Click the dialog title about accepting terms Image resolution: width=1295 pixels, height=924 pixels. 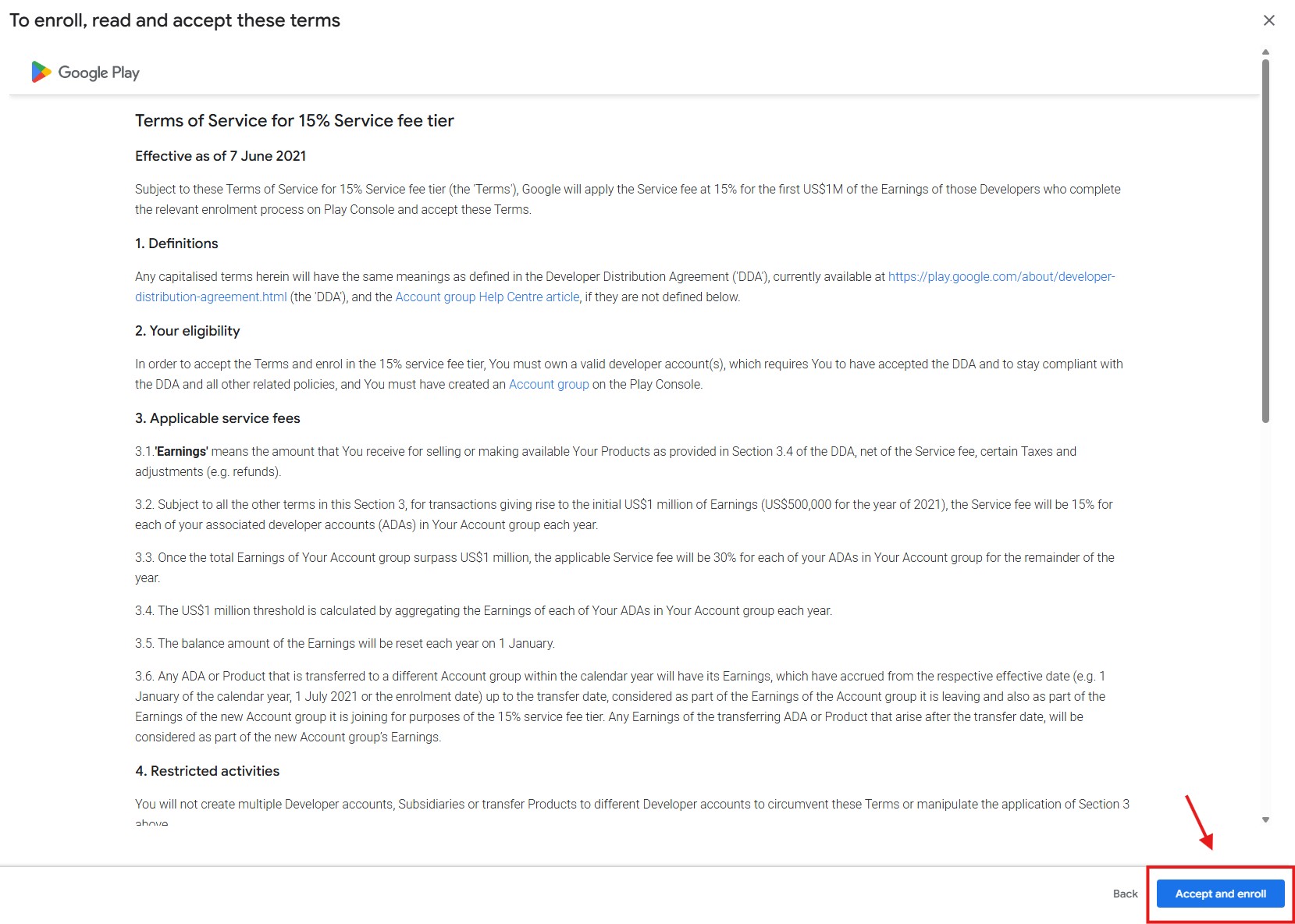(x=175, y=20)
